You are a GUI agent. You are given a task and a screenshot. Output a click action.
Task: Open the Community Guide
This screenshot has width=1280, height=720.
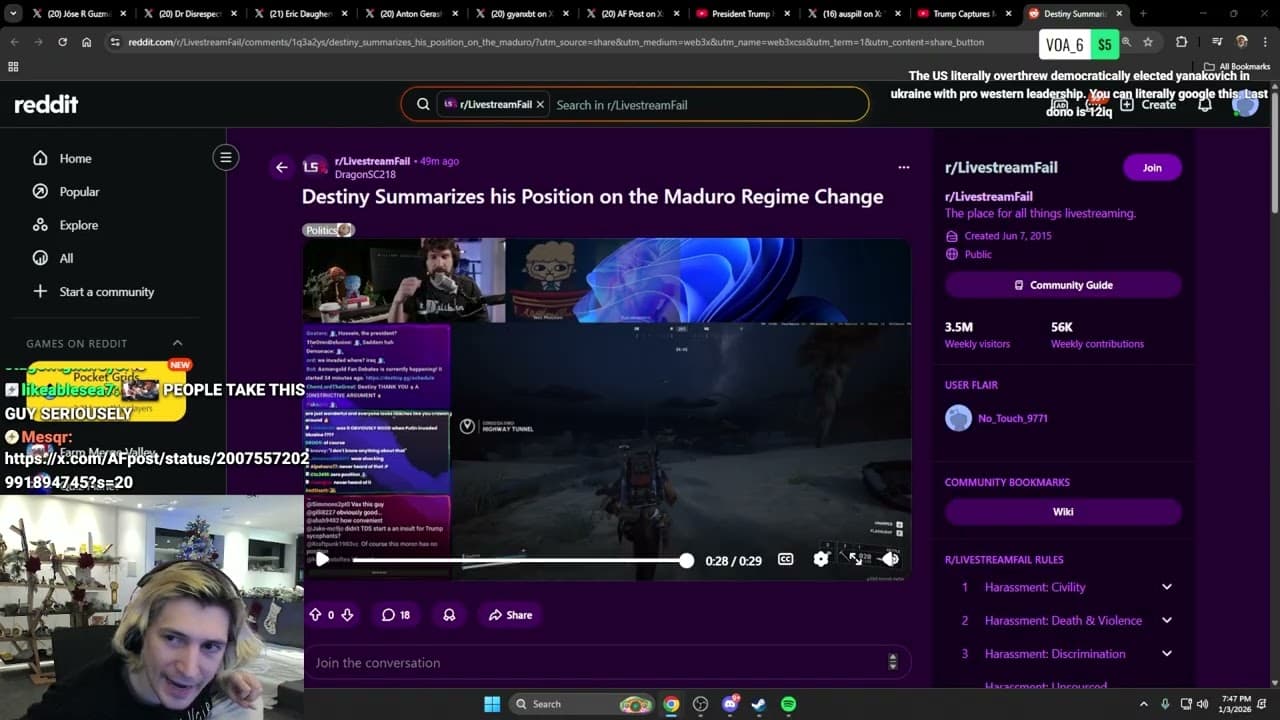pyautogui.click(x=1063, y=285)
